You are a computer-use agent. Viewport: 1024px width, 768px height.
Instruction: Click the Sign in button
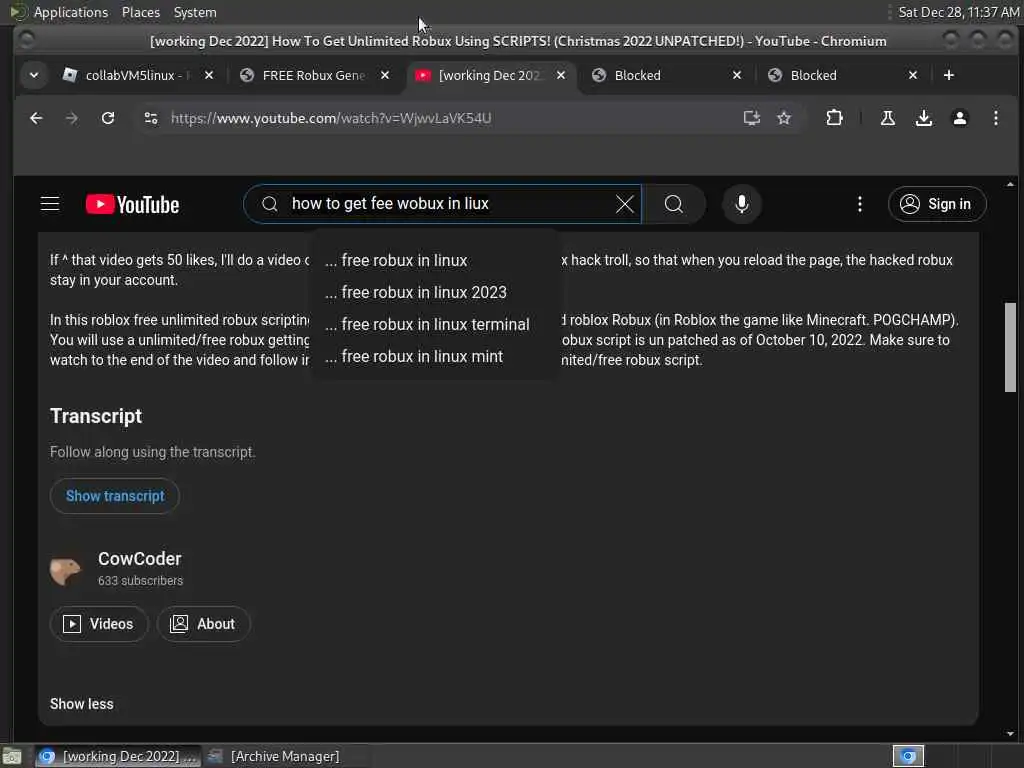tap(936, 204)
